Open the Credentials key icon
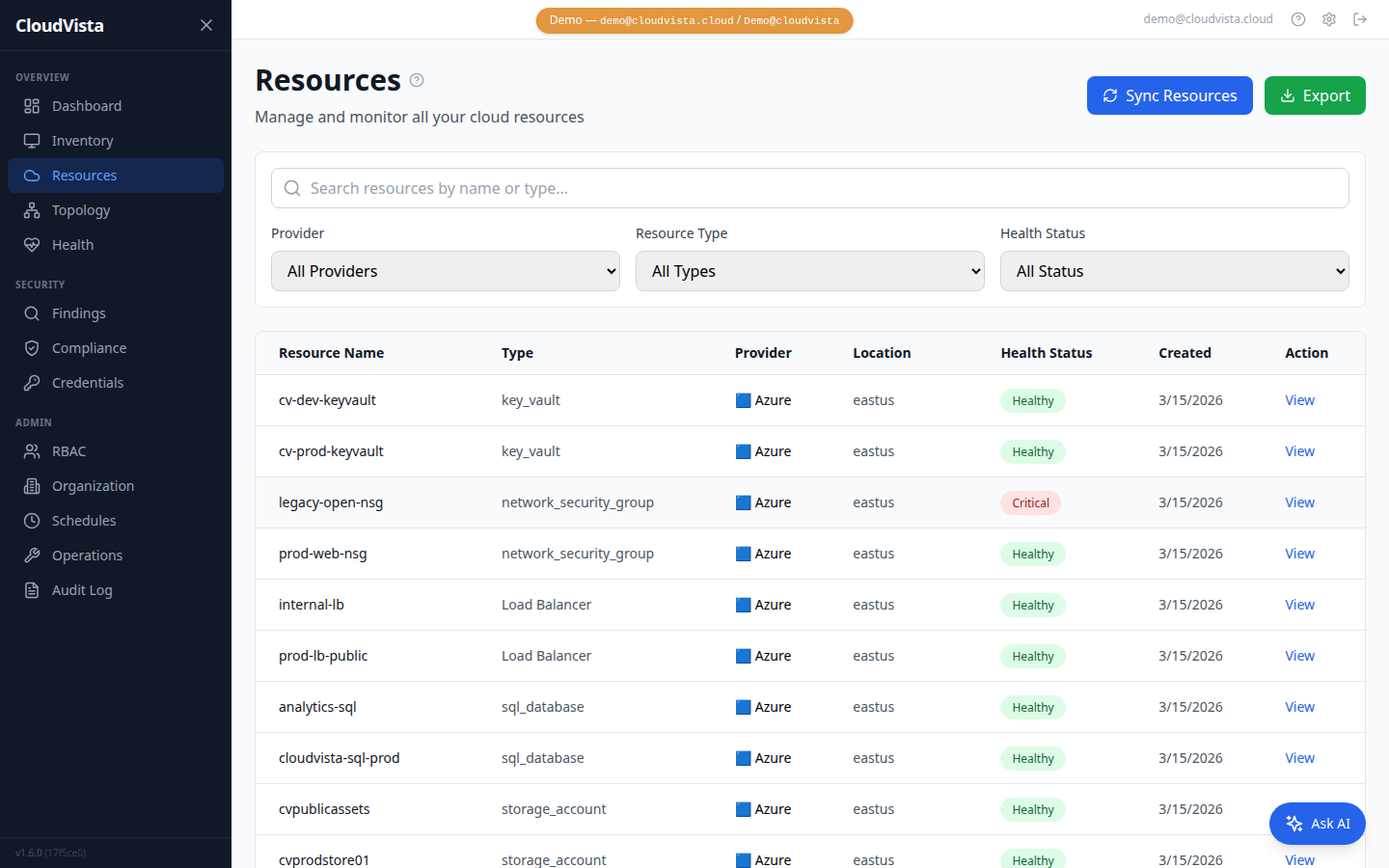This screenshot has width=1389, height=868. coord(33,382)
